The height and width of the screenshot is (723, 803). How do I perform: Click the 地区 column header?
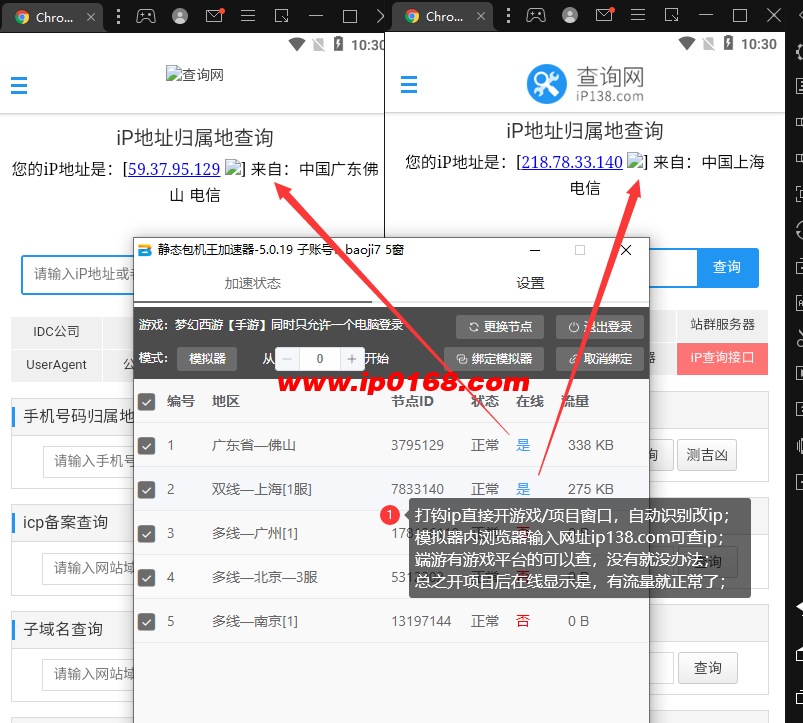click(226, 401)
